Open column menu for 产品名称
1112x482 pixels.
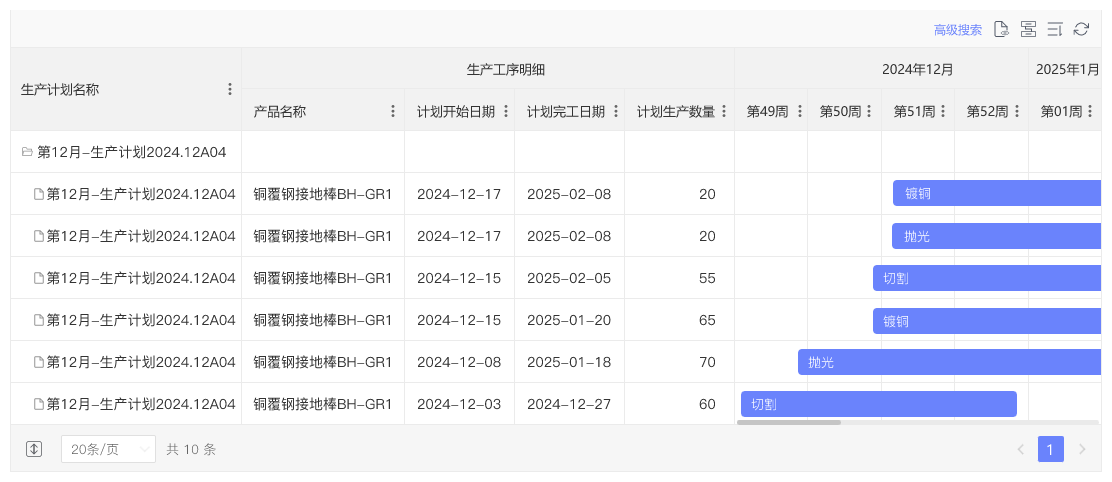point(393,111)
